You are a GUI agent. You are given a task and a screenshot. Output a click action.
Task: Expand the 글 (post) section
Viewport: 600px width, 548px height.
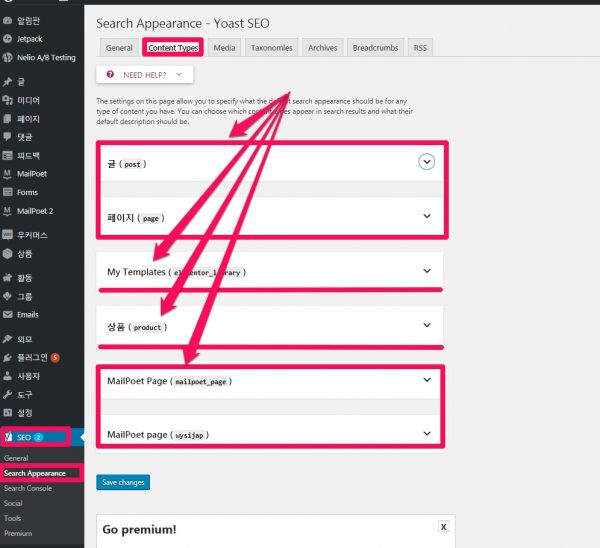[x=427, y=162]
